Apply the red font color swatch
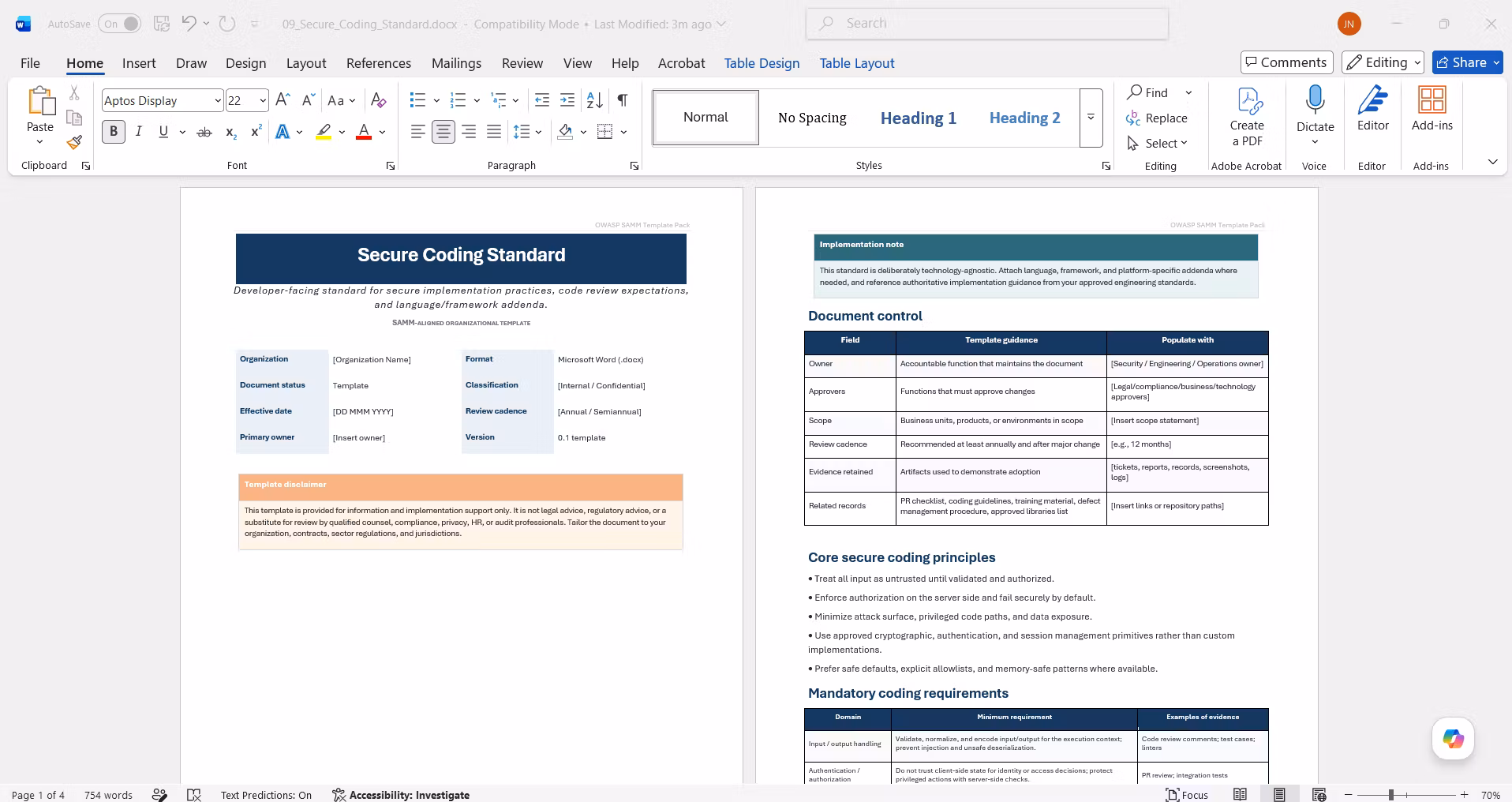Image resolution: width=1512 pixels, height=802 pixels. pyautogui.click(x=364, y=132)
